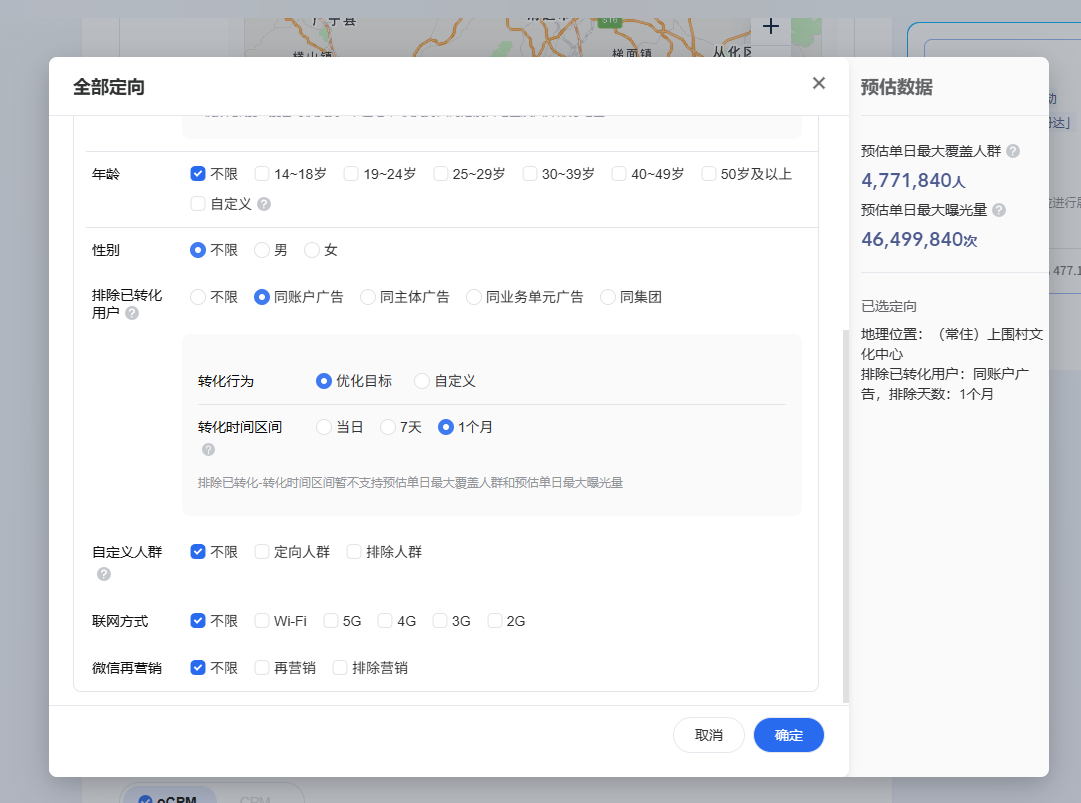
Task: Select 7天 conversion time range
Action: click(x=388, y=427)
